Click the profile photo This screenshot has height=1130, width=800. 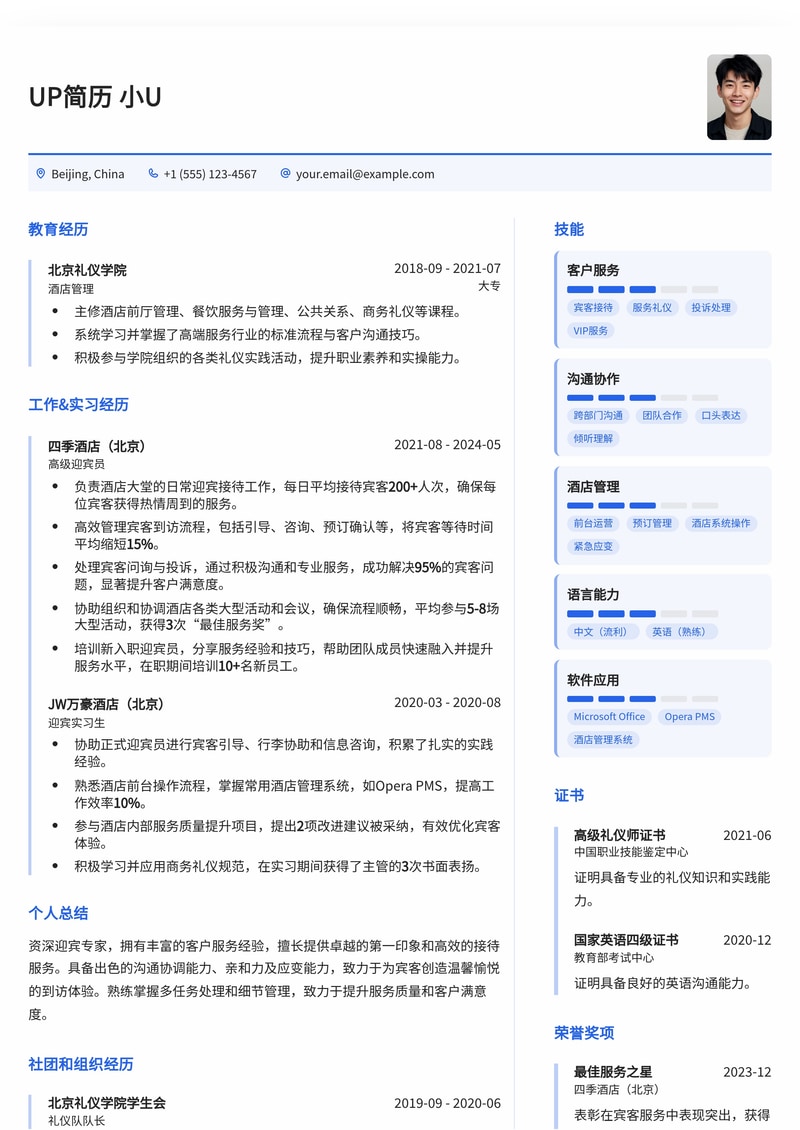point(738,98)
